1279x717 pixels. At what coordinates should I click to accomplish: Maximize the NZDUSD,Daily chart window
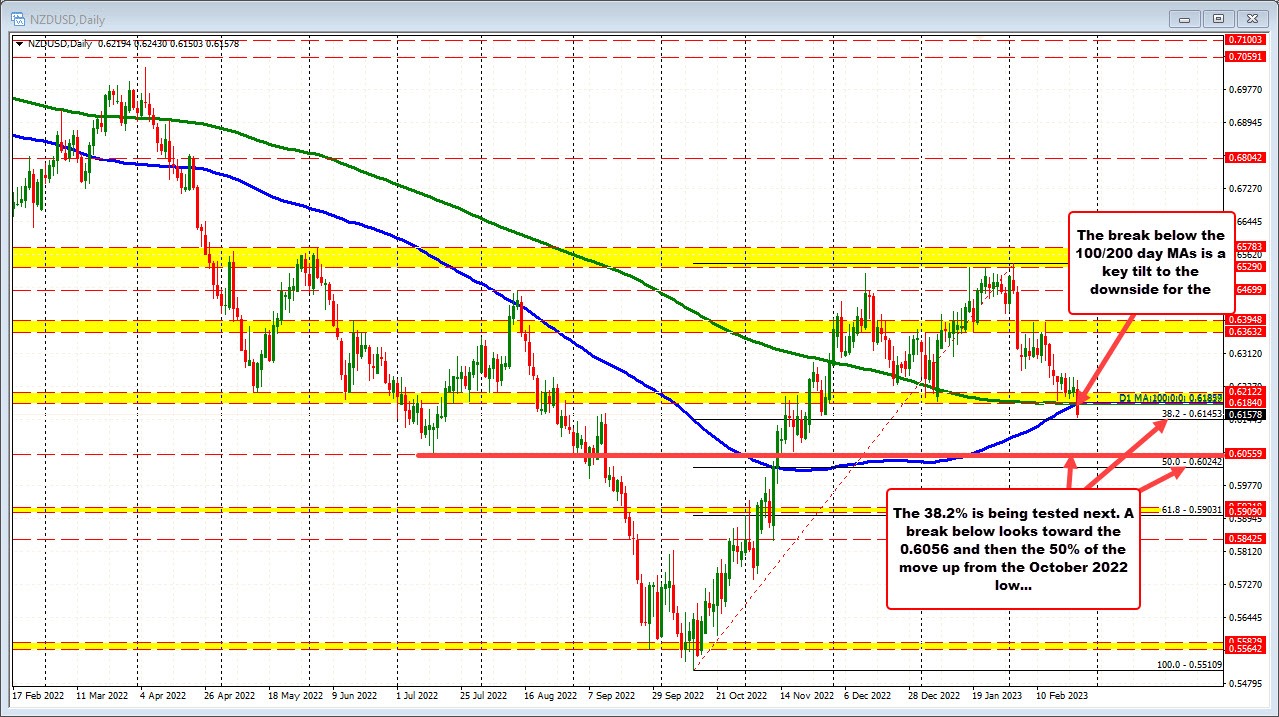[1219, 17]
